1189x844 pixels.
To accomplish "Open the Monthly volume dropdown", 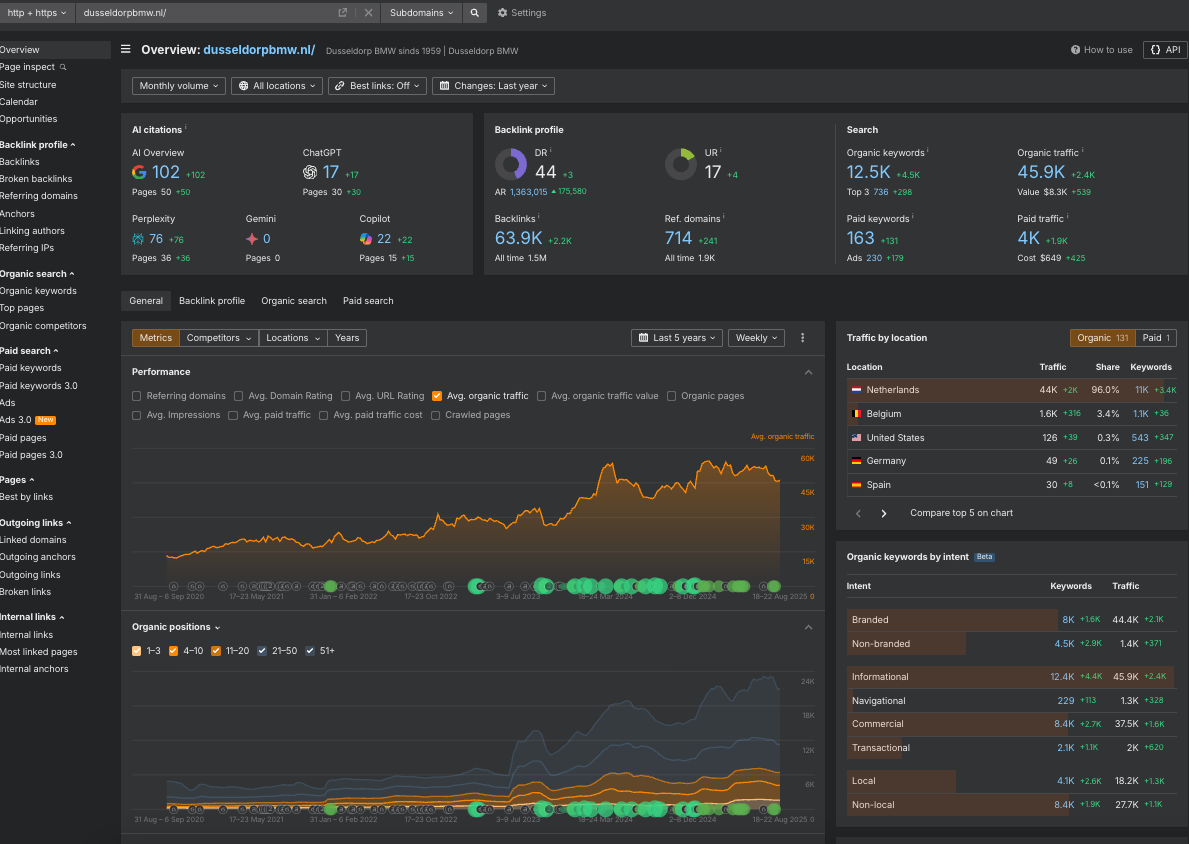I will click(x=179, y=86).
